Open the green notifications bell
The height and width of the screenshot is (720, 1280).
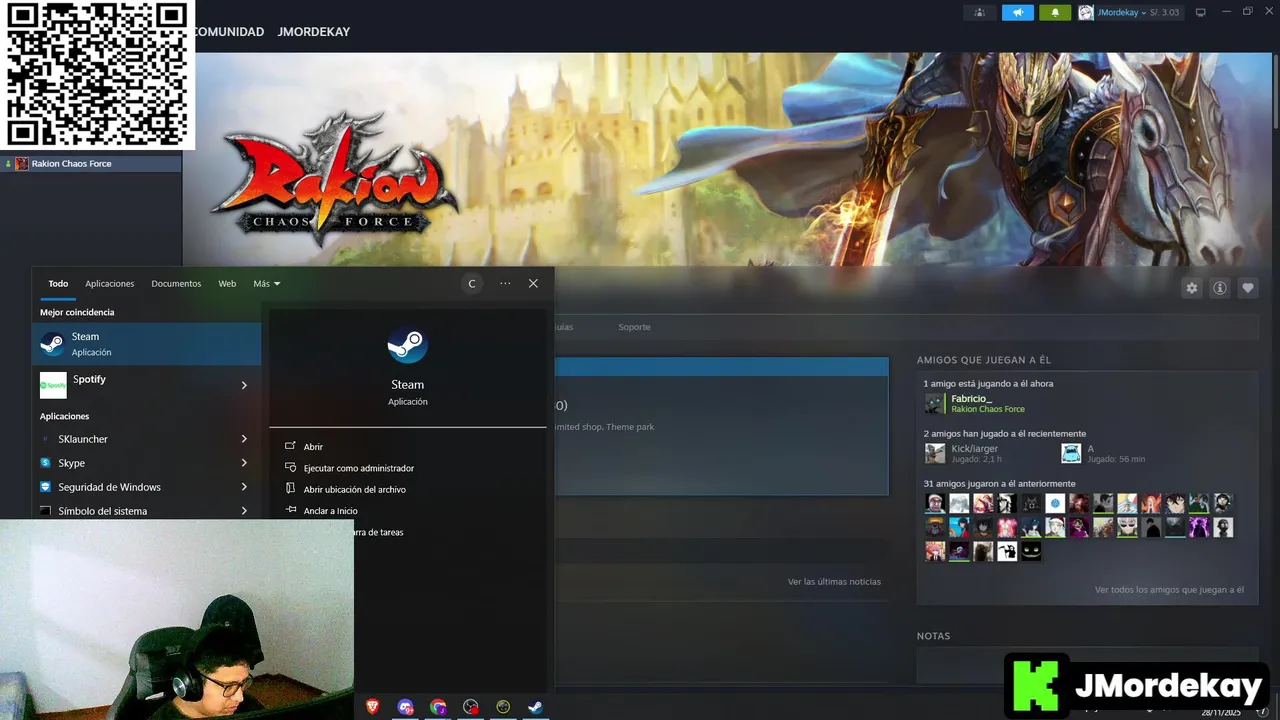click(x=1055, y=12)
